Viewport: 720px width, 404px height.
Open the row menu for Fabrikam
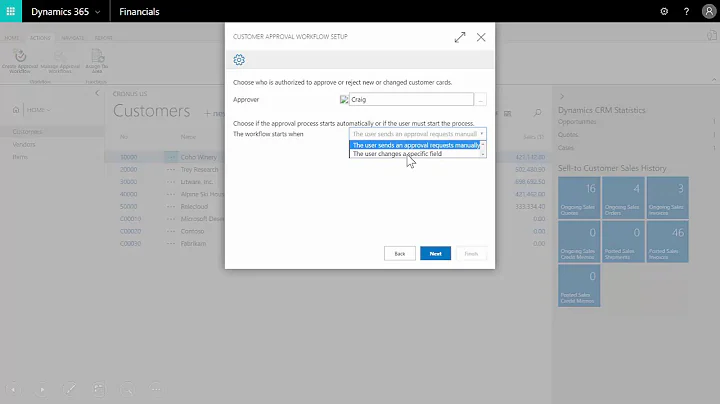171,244
